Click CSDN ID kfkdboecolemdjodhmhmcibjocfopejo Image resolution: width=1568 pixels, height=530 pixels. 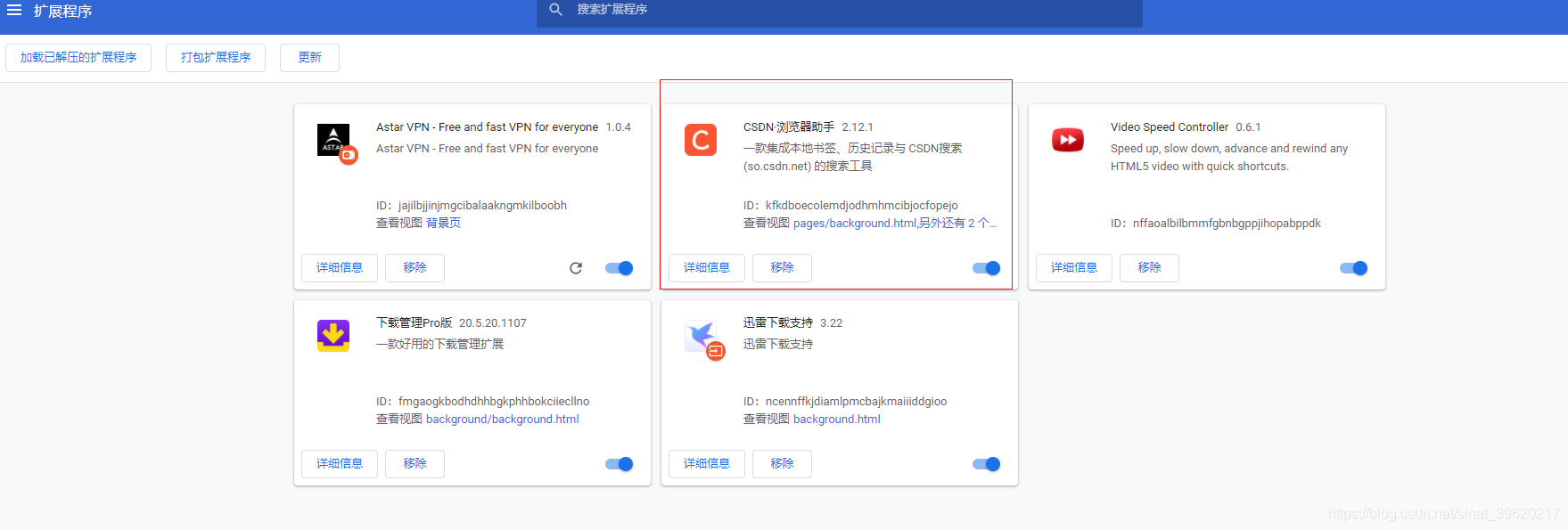coord(861,205)
